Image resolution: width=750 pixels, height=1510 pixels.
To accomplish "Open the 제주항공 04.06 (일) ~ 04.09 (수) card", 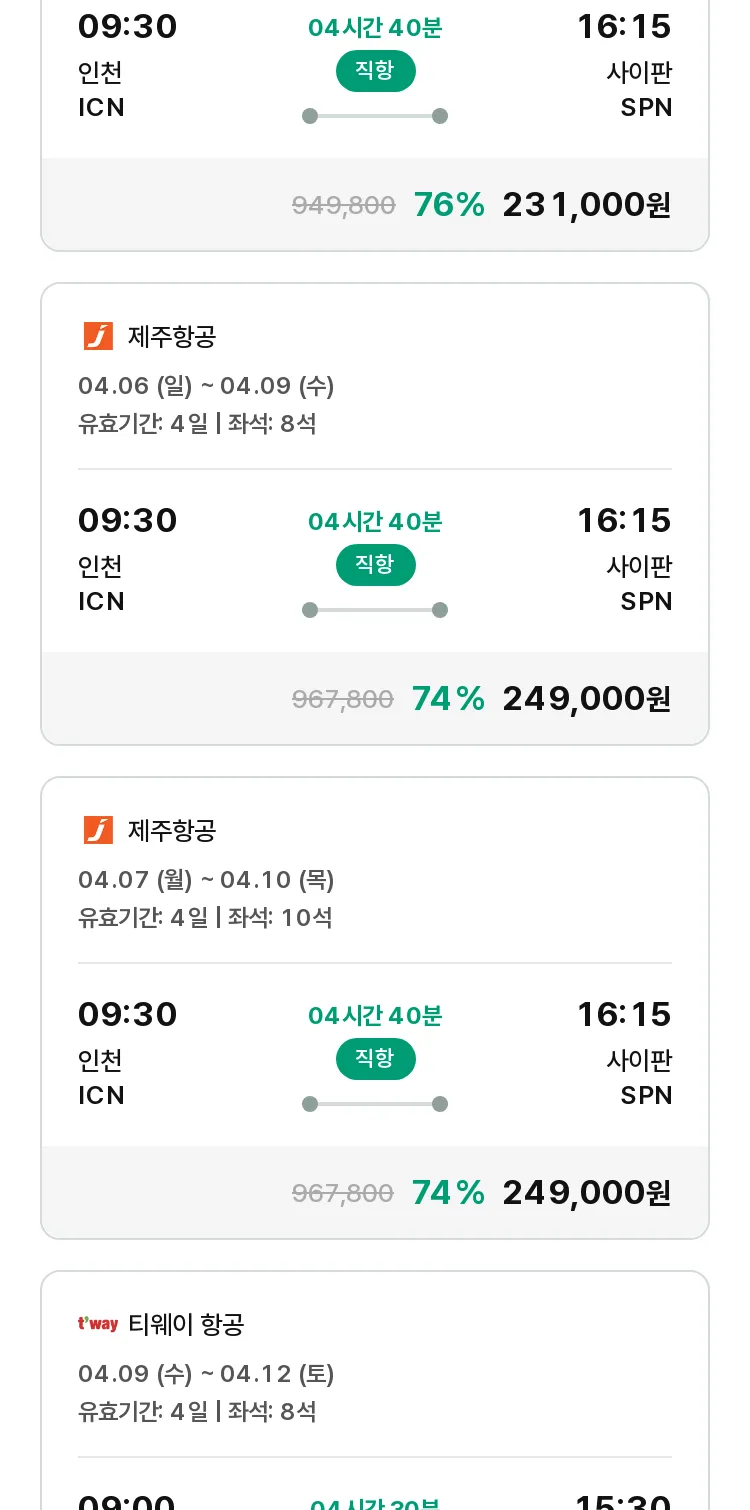I will [375, 514].
